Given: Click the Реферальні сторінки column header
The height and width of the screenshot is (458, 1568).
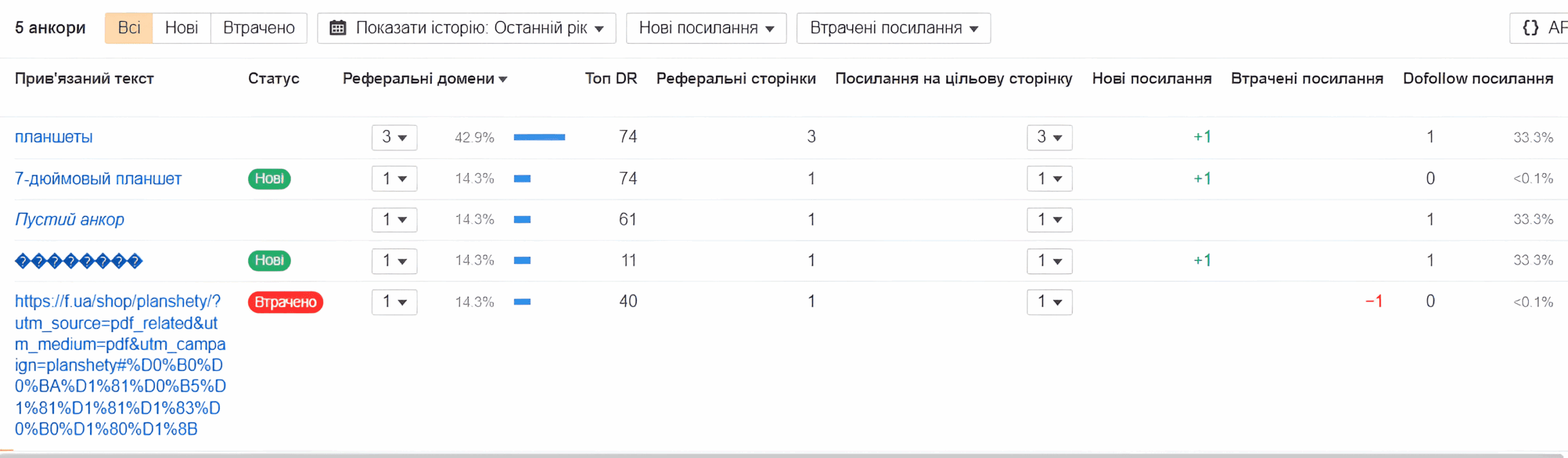Looking at the screenshot, I should (x=736, y=78).
